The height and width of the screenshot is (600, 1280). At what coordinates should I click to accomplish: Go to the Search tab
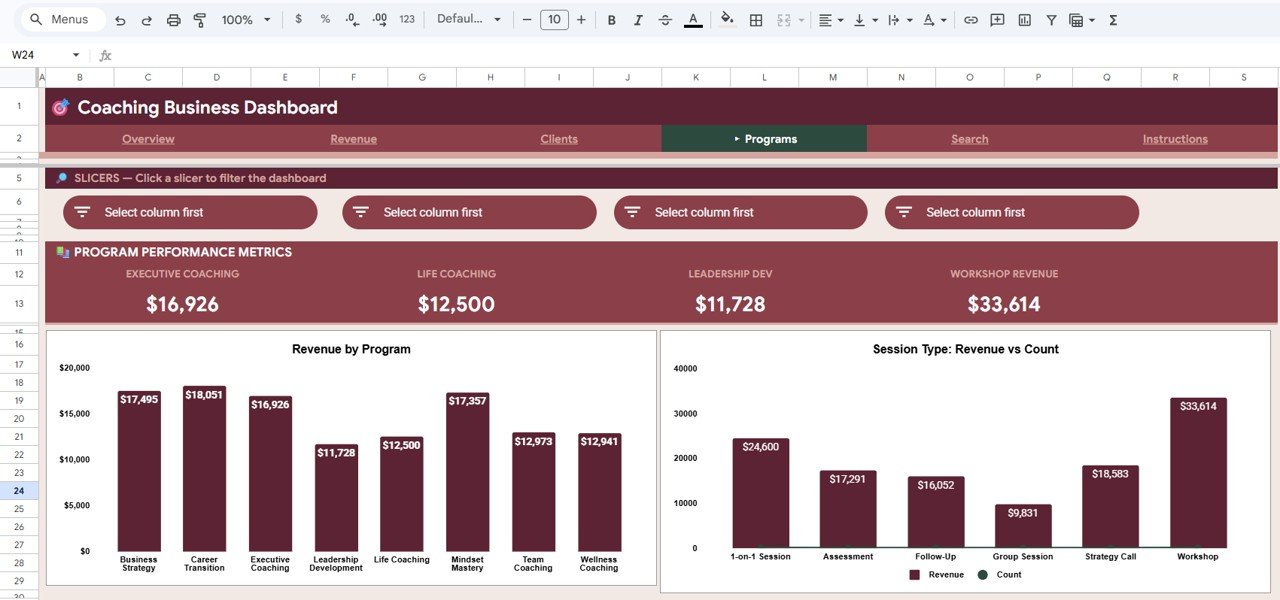coord(970,139)
